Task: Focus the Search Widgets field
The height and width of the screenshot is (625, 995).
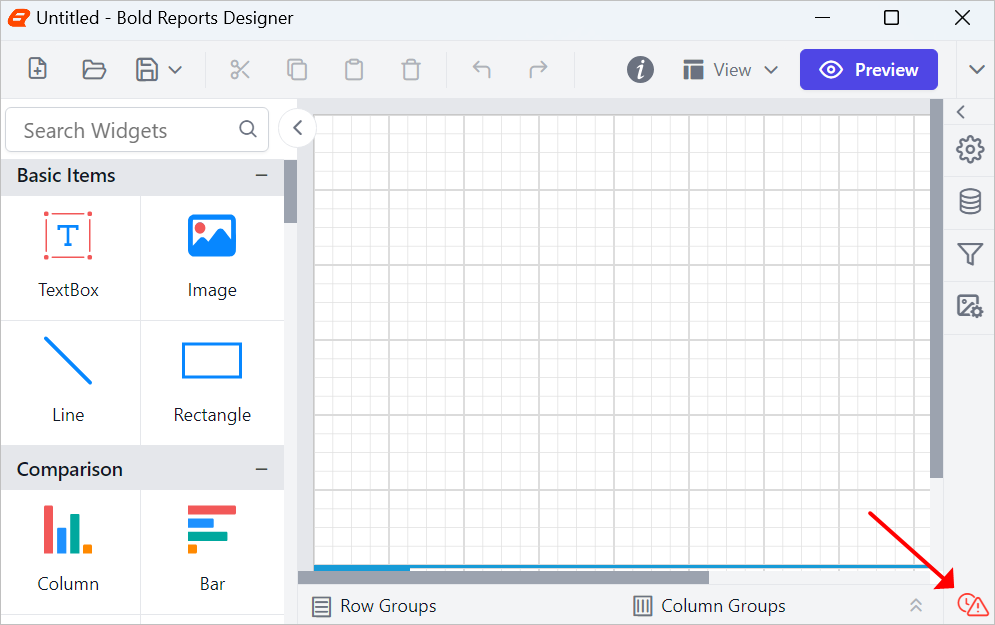Action: coord(137,130)
